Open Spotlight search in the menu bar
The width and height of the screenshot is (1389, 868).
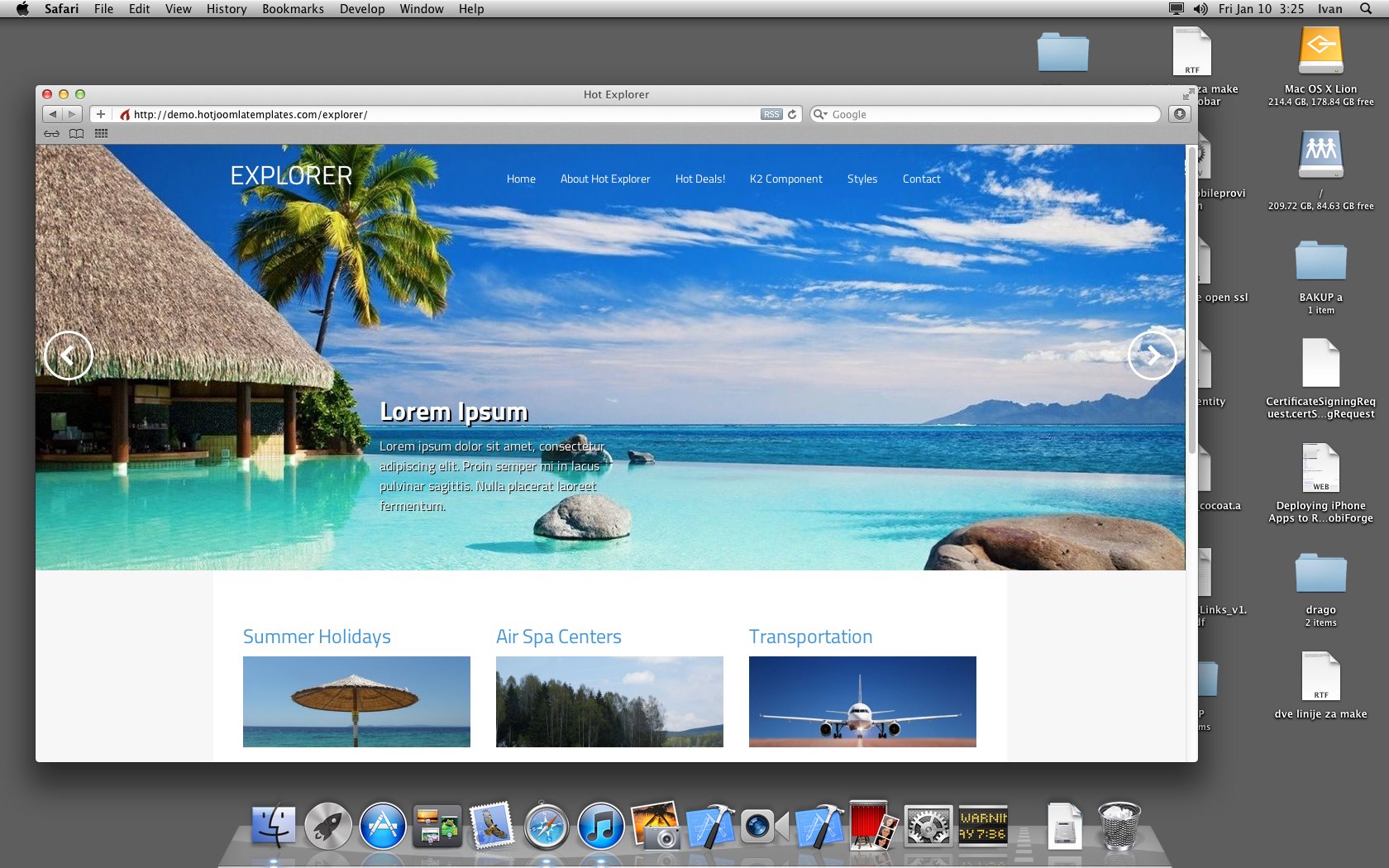pyautogui.click(x=1366, y=8)
